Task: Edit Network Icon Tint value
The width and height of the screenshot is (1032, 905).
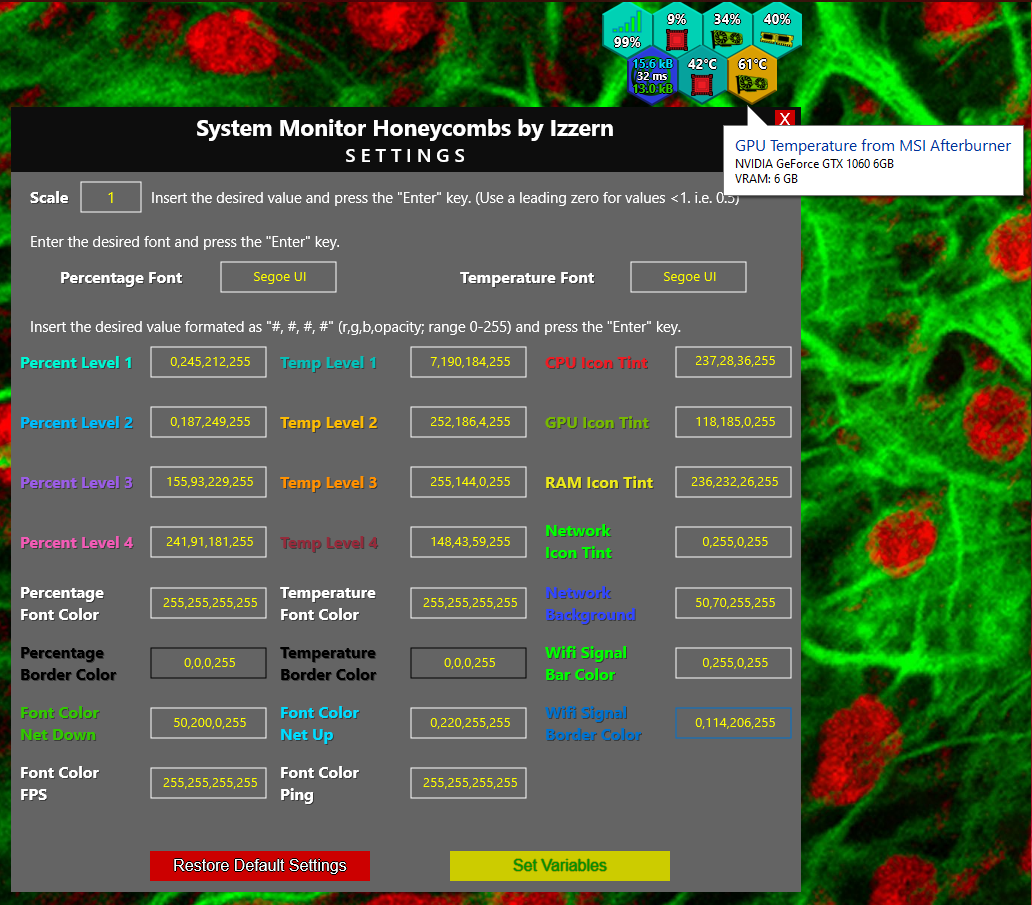Action: tap(733, 542)
